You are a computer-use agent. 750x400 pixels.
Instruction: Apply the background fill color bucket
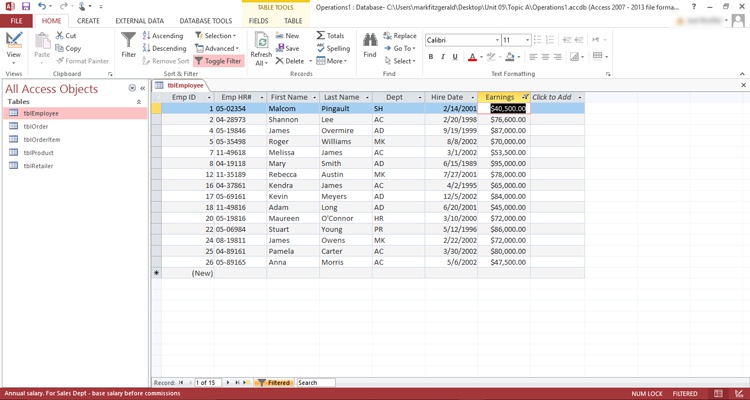point(509,57)
